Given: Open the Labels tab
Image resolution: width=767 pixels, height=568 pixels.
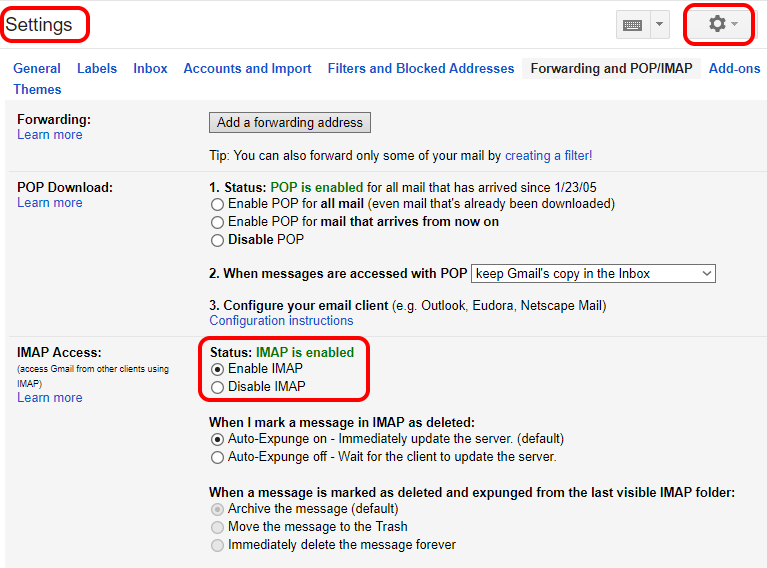Looking at the screenshot, I should [97, 69].
